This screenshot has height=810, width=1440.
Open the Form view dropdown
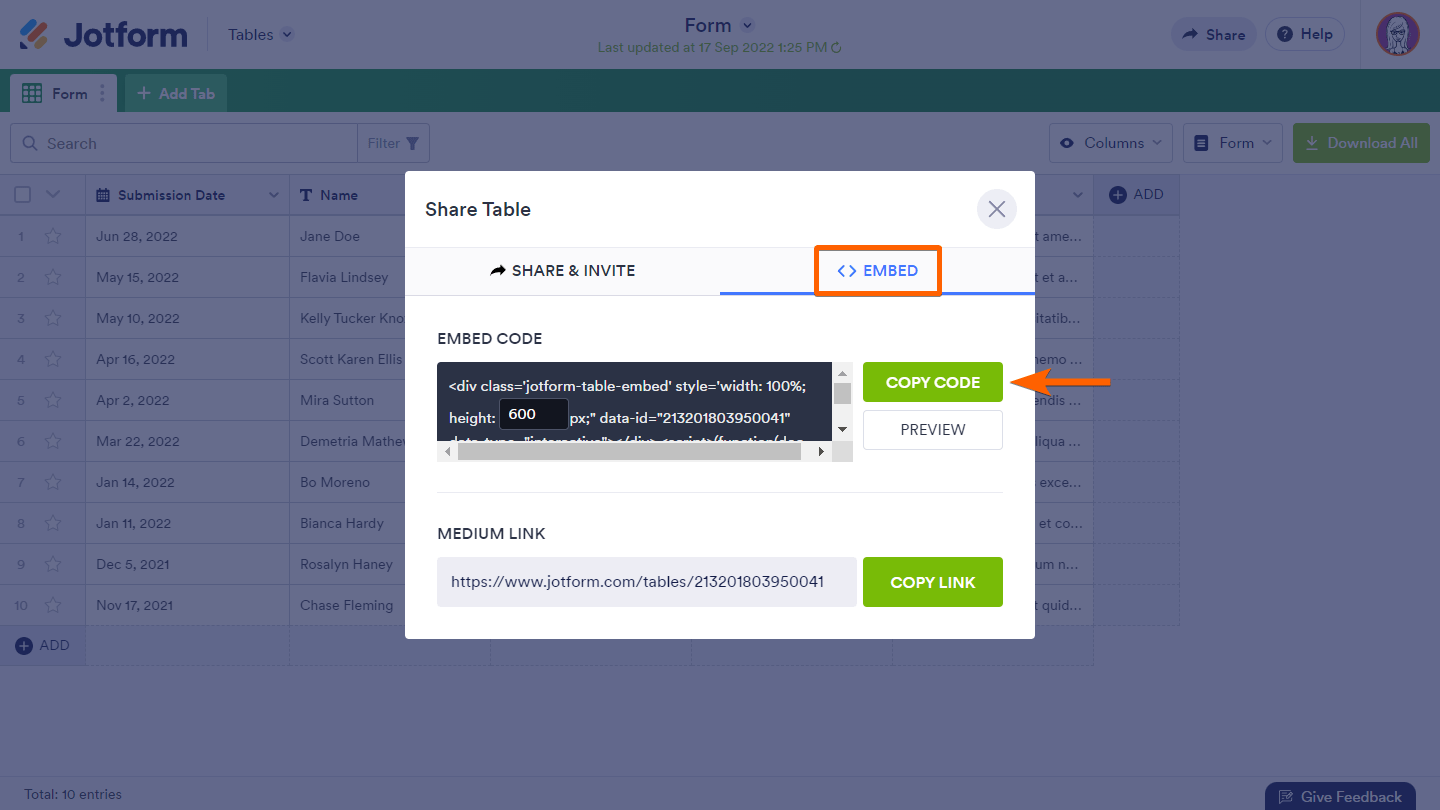click(x=1234, y=143)
